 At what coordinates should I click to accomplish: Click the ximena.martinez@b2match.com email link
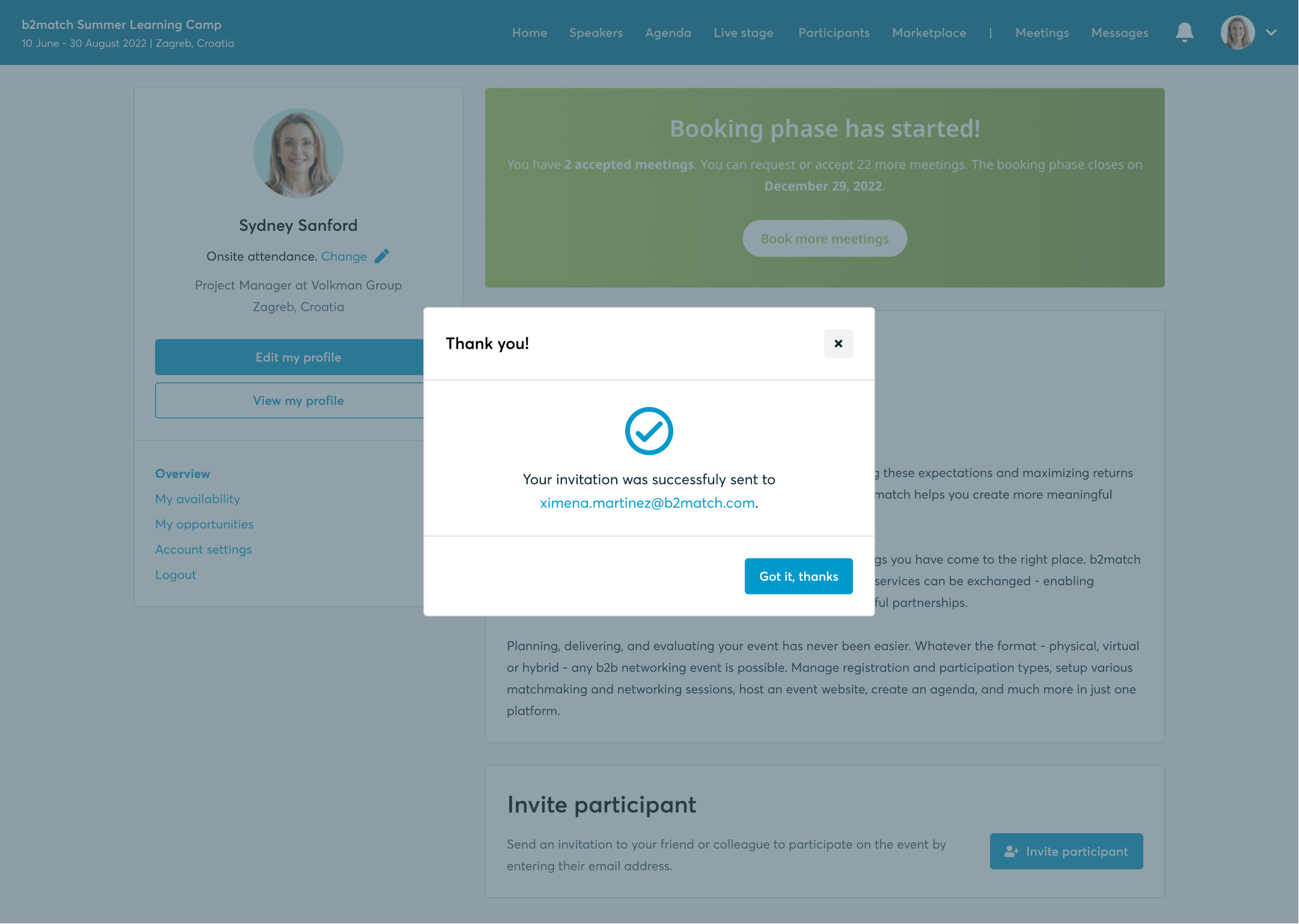click(x=648, y=503)
